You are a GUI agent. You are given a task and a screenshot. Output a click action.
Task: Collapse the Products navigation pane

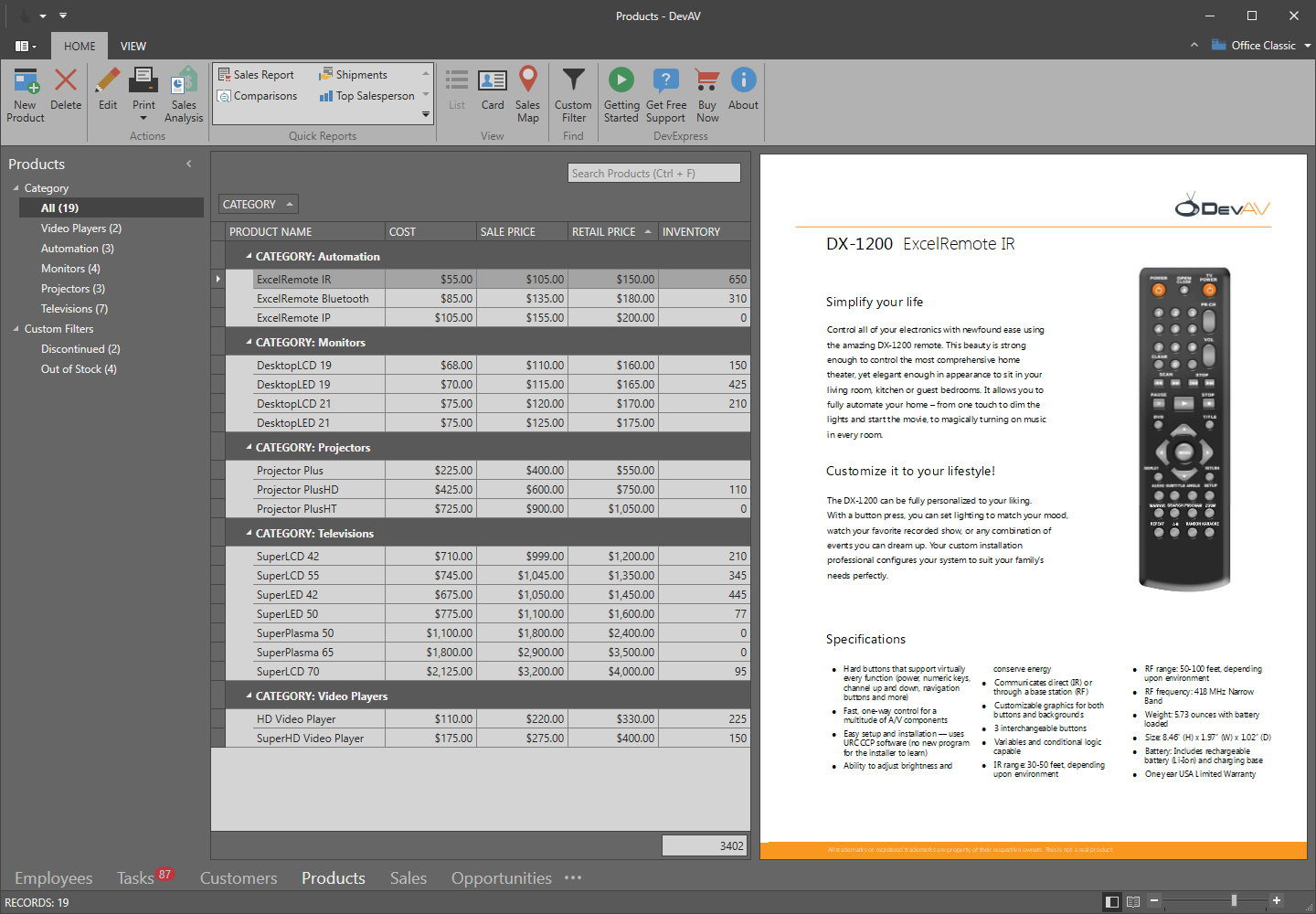pos(189,164)
